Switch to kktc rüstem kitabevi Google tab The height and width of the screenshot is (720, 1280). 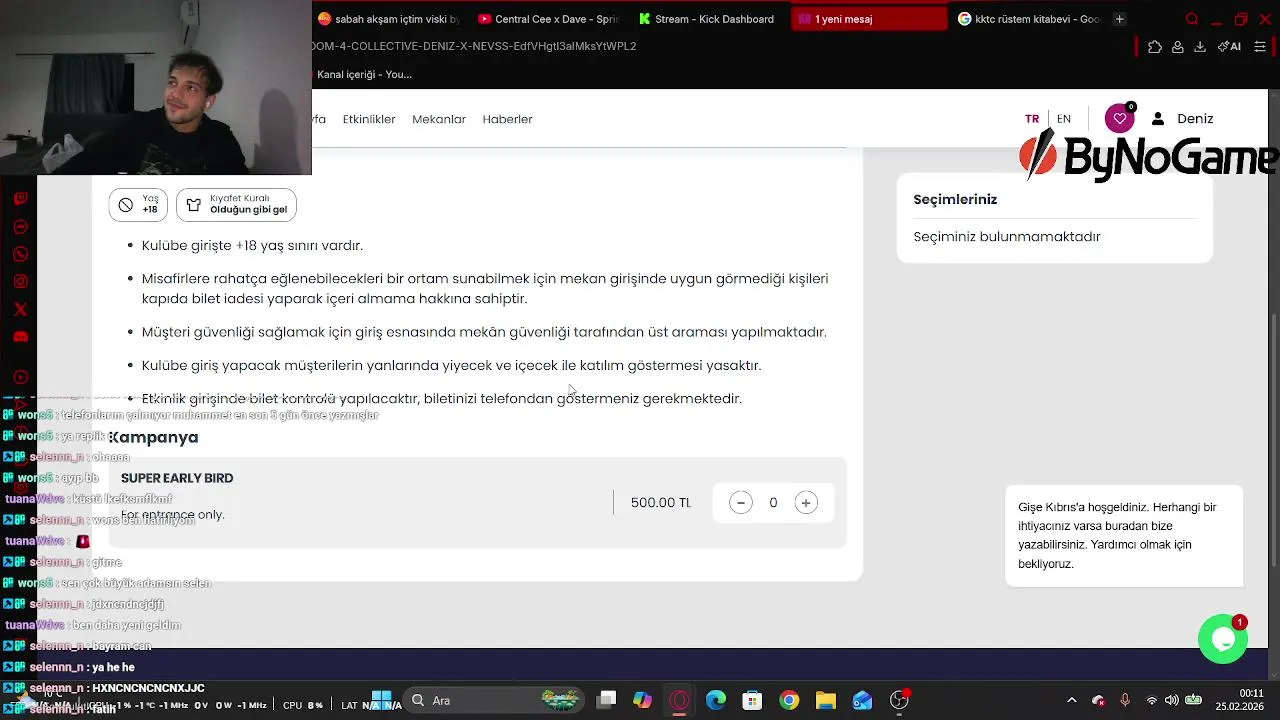tap(1028, 19)
